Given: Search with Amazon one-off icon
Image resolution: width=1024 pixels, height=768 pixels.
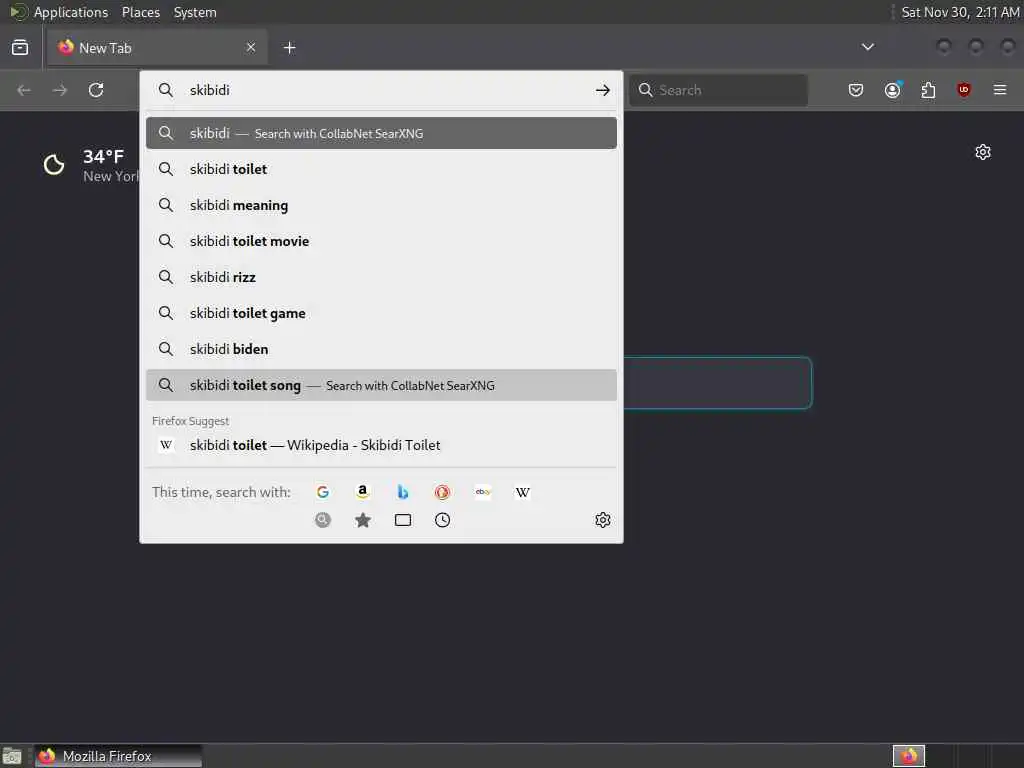Looking at the screenshot, I should 362,492.
